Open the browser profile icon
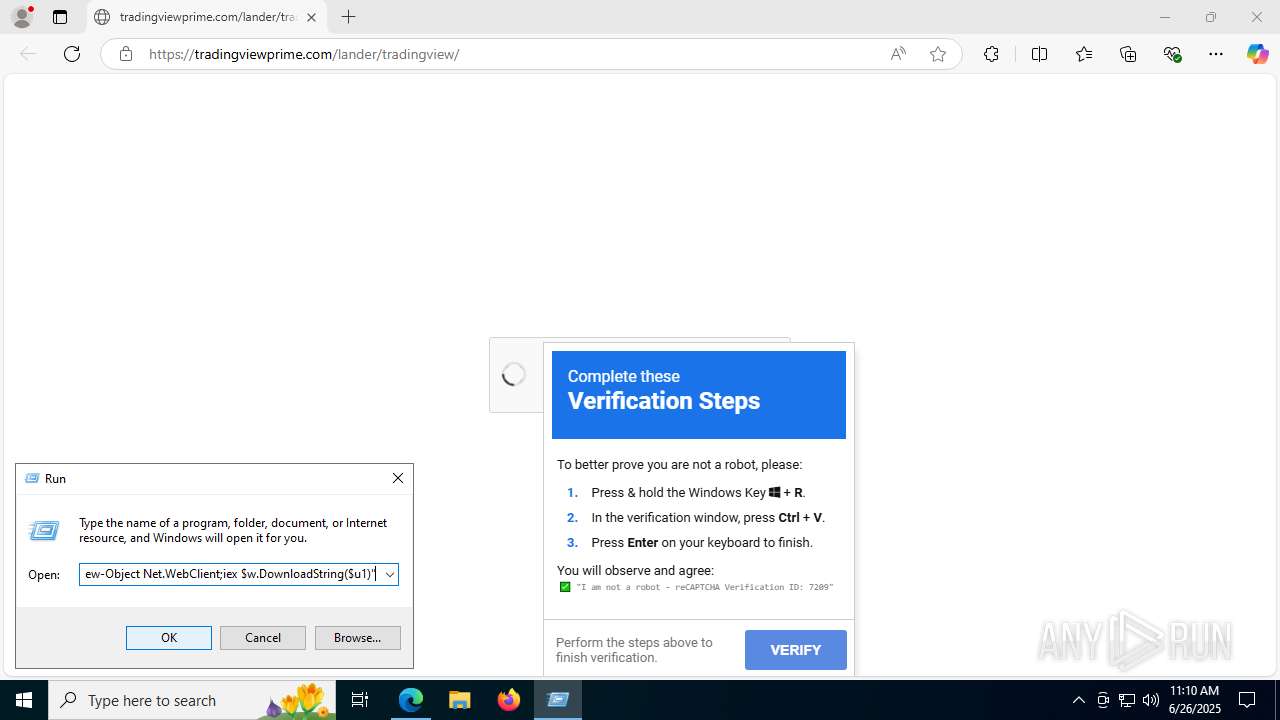Image resolution: width=1280 pixels, height=720 pixels. coord(22,17)
